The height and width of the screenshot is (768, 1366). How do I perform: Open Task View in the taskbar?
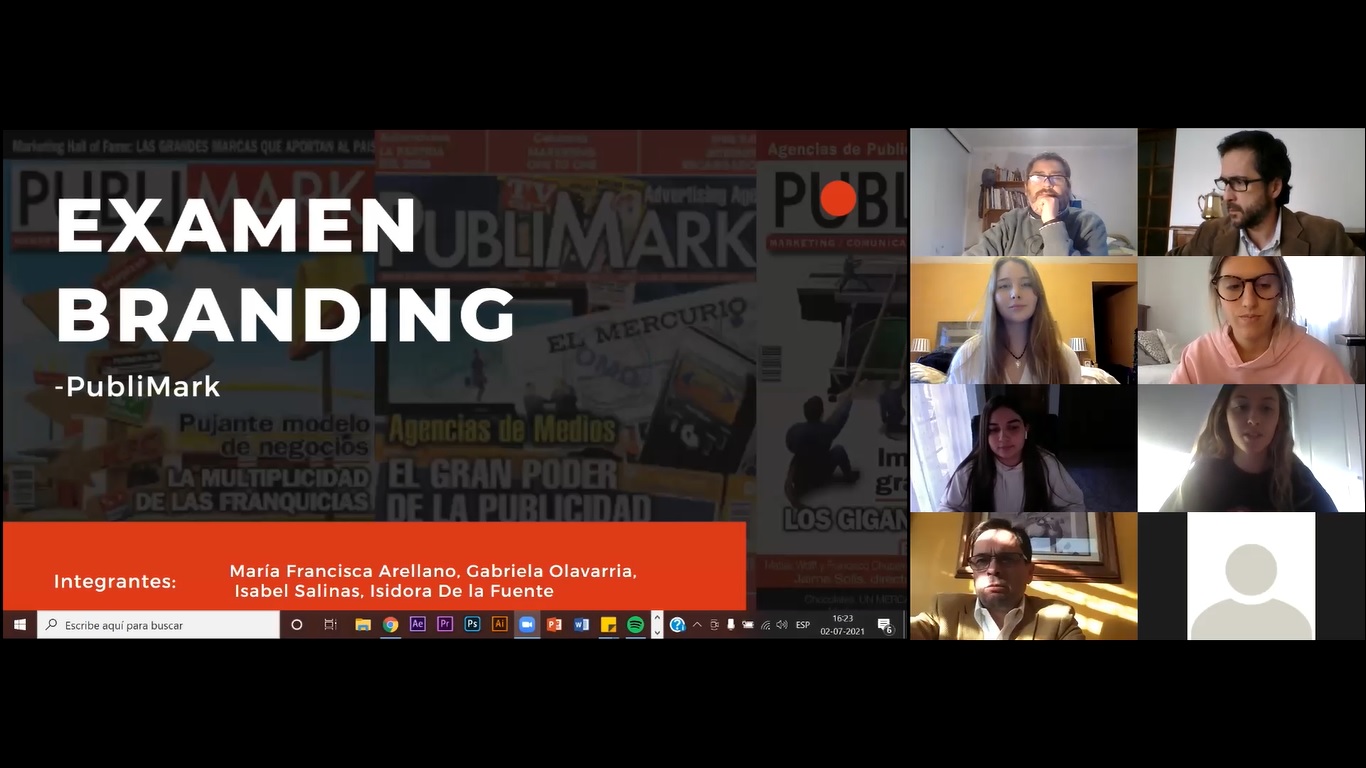point(330,625)
